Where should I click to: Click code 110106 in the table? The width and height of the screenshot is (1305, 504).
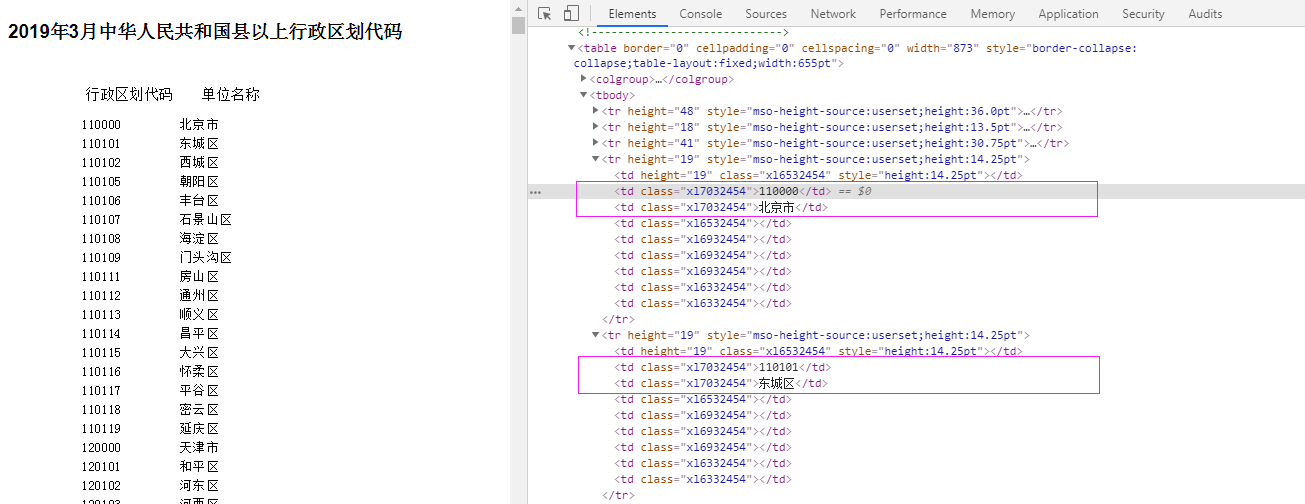101,201
